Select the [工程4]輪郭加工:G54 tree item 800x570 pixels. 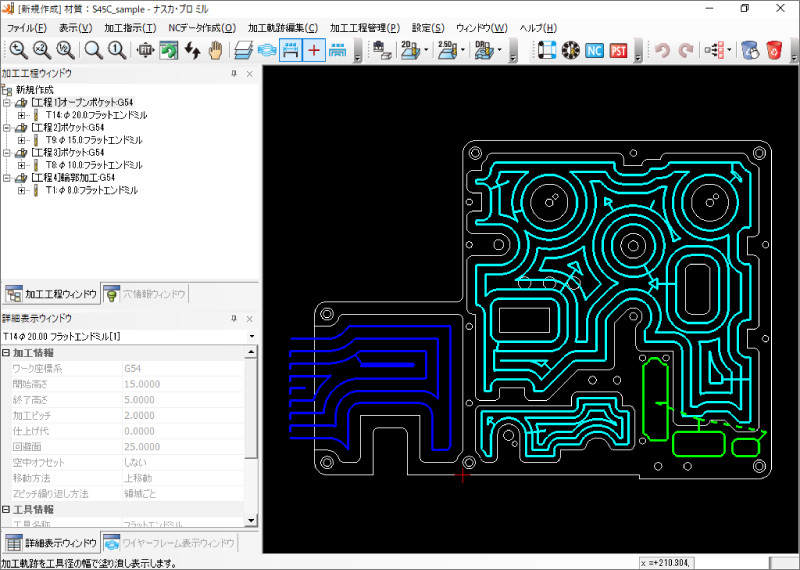coord(73,178)
